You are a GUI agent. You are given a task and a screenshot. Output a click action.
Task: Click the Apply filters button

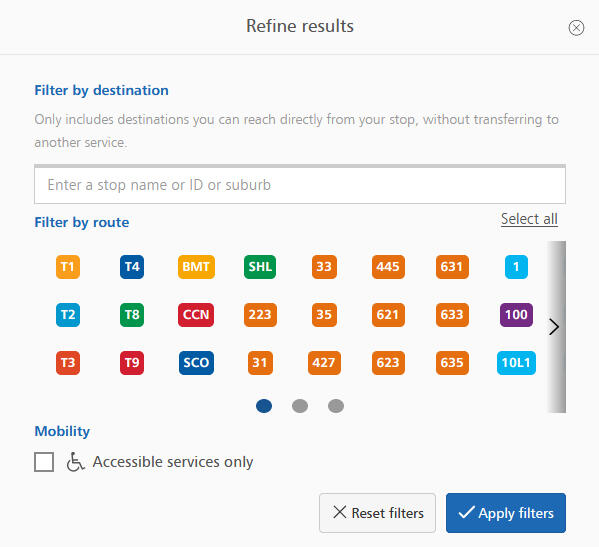[506, 513]
